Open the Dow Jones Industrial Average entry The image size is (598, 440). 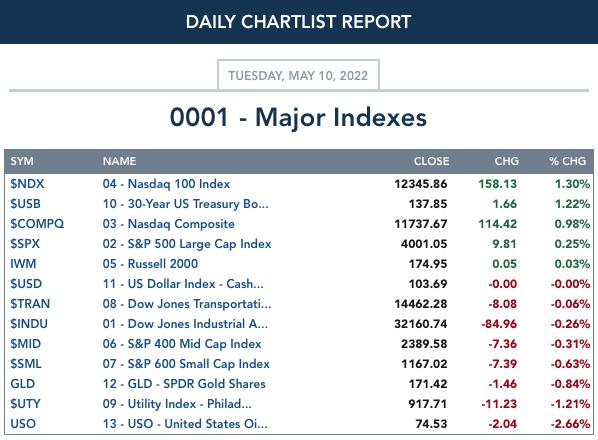[x=185, y=324]
